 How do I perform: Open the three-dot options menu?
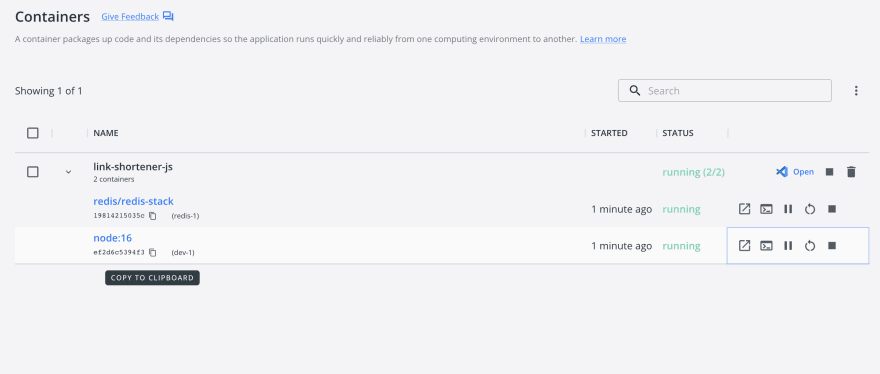tap(856, 90)
